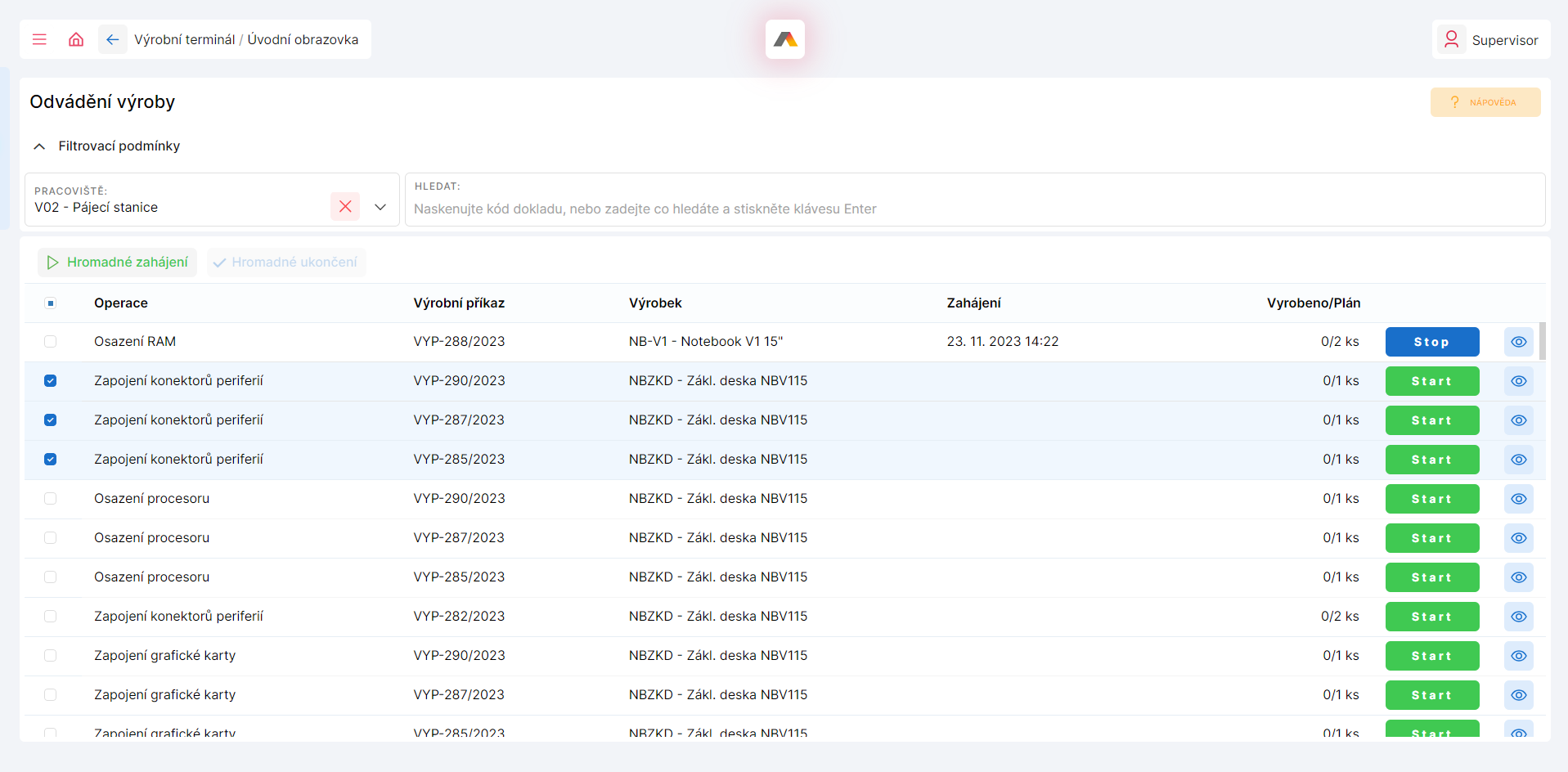The width and height of the screenshot is (1568, 772).
Task: Click the back arrow icon
Action: 112,38
